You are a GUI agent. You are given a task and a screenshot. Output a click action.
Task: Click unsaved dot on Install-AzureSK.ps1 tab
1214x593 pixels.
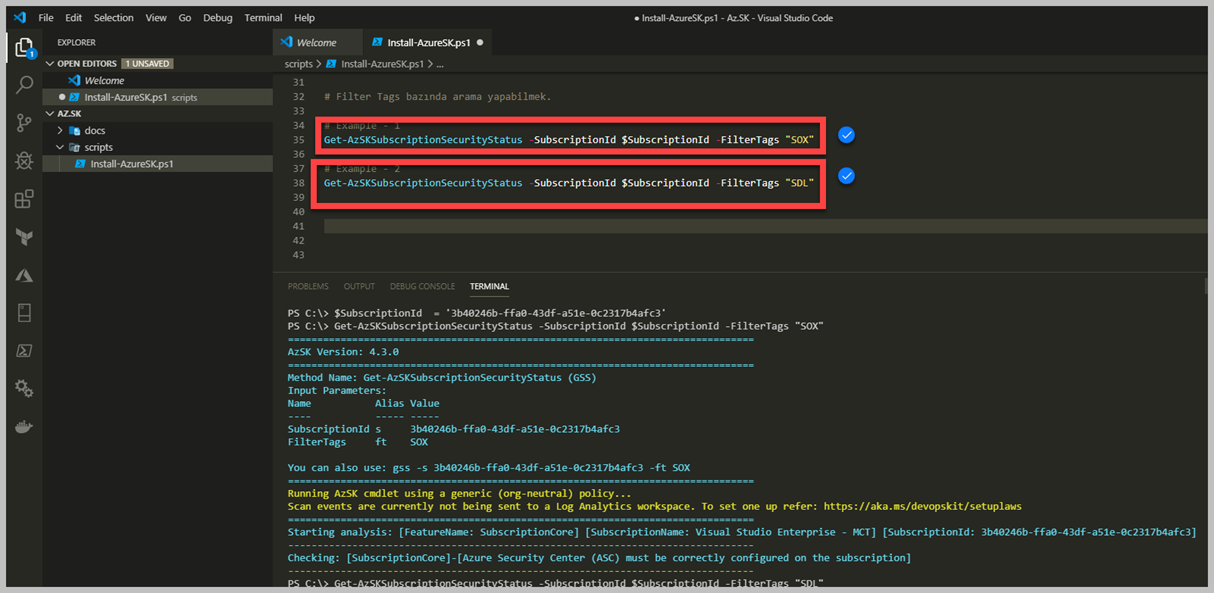coord(481,43)
